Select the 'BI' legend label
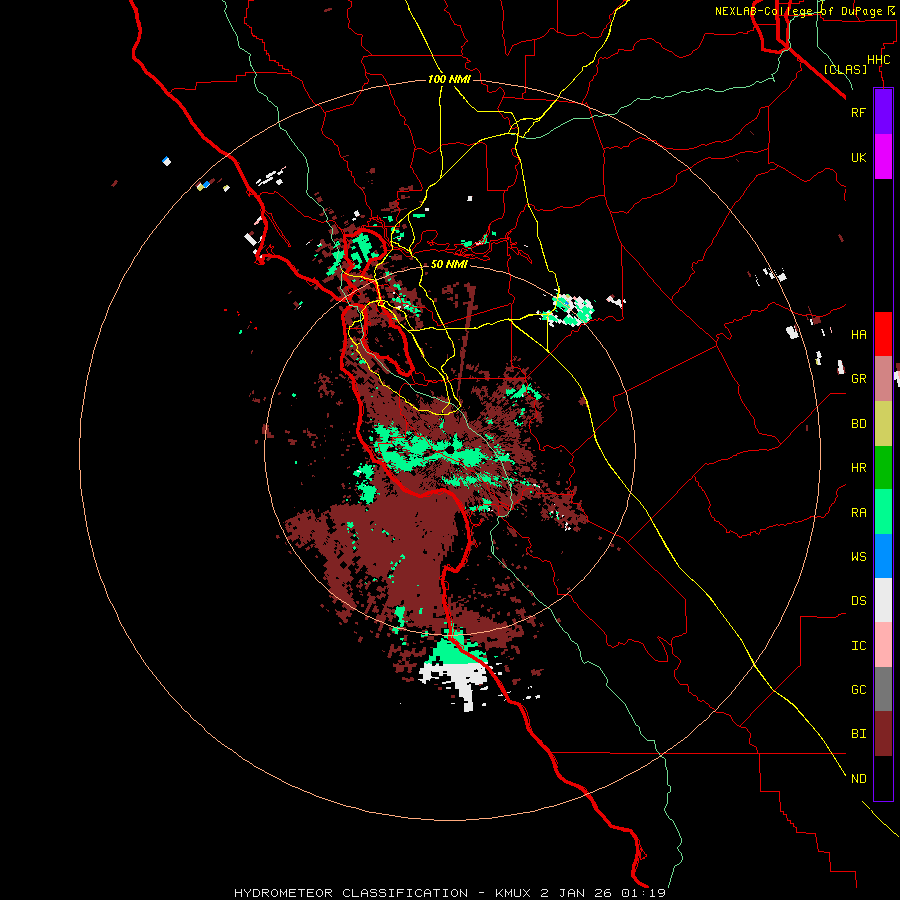 point(858,734)
